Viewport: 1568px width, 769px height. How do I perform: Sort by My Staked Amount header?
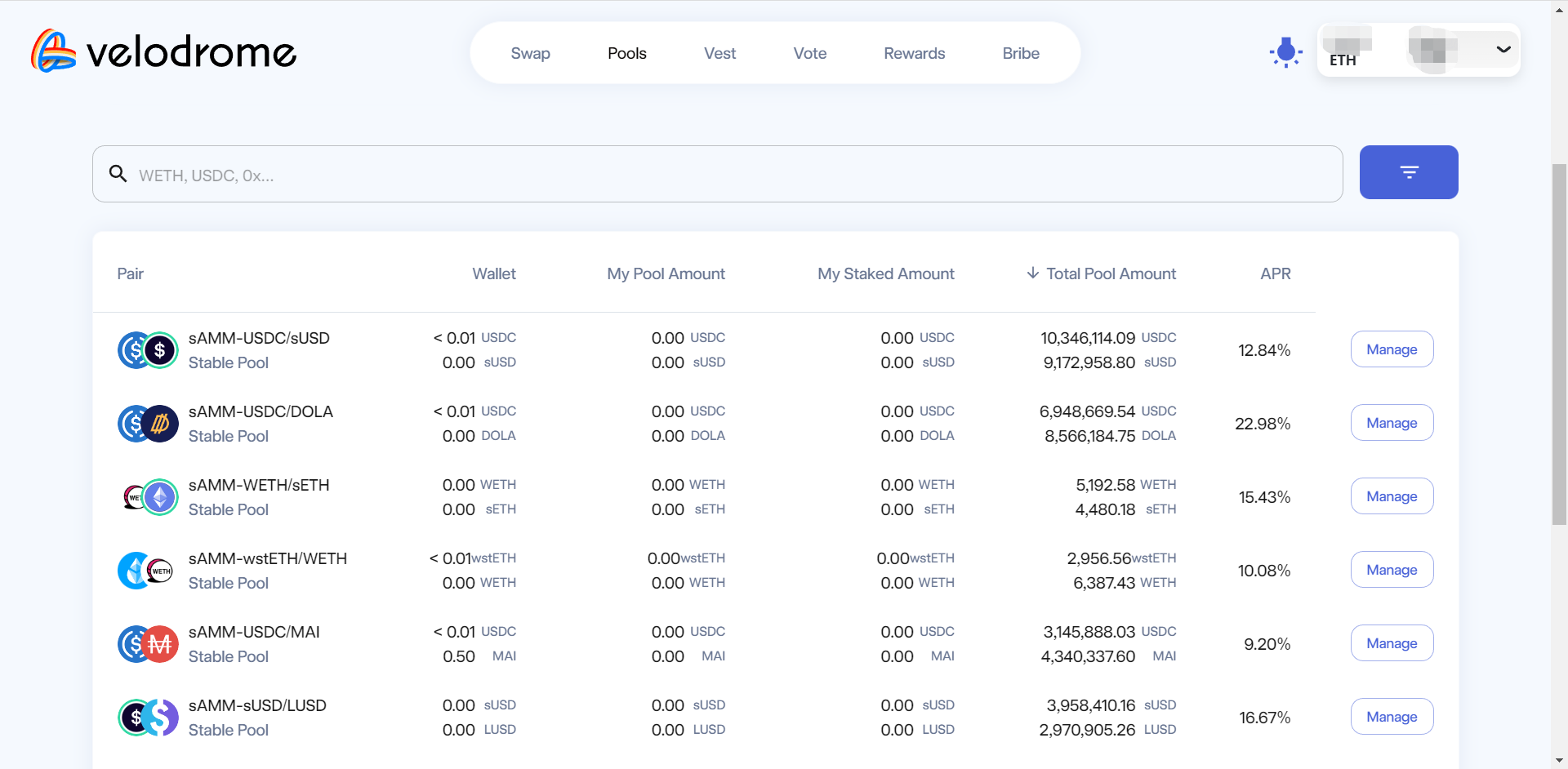[886, 273]
